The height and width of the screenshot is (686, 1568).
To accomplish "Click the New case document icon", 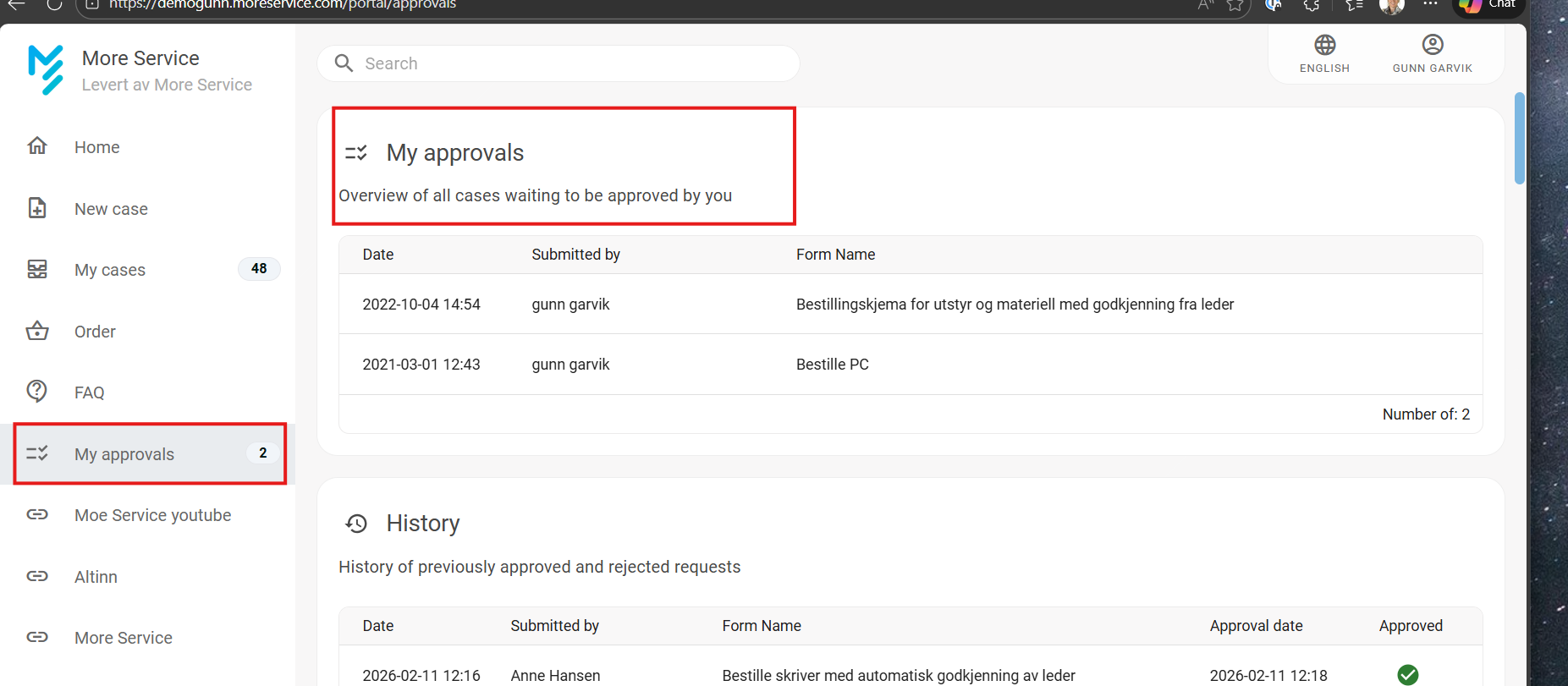I will click(x=37, y=208).
